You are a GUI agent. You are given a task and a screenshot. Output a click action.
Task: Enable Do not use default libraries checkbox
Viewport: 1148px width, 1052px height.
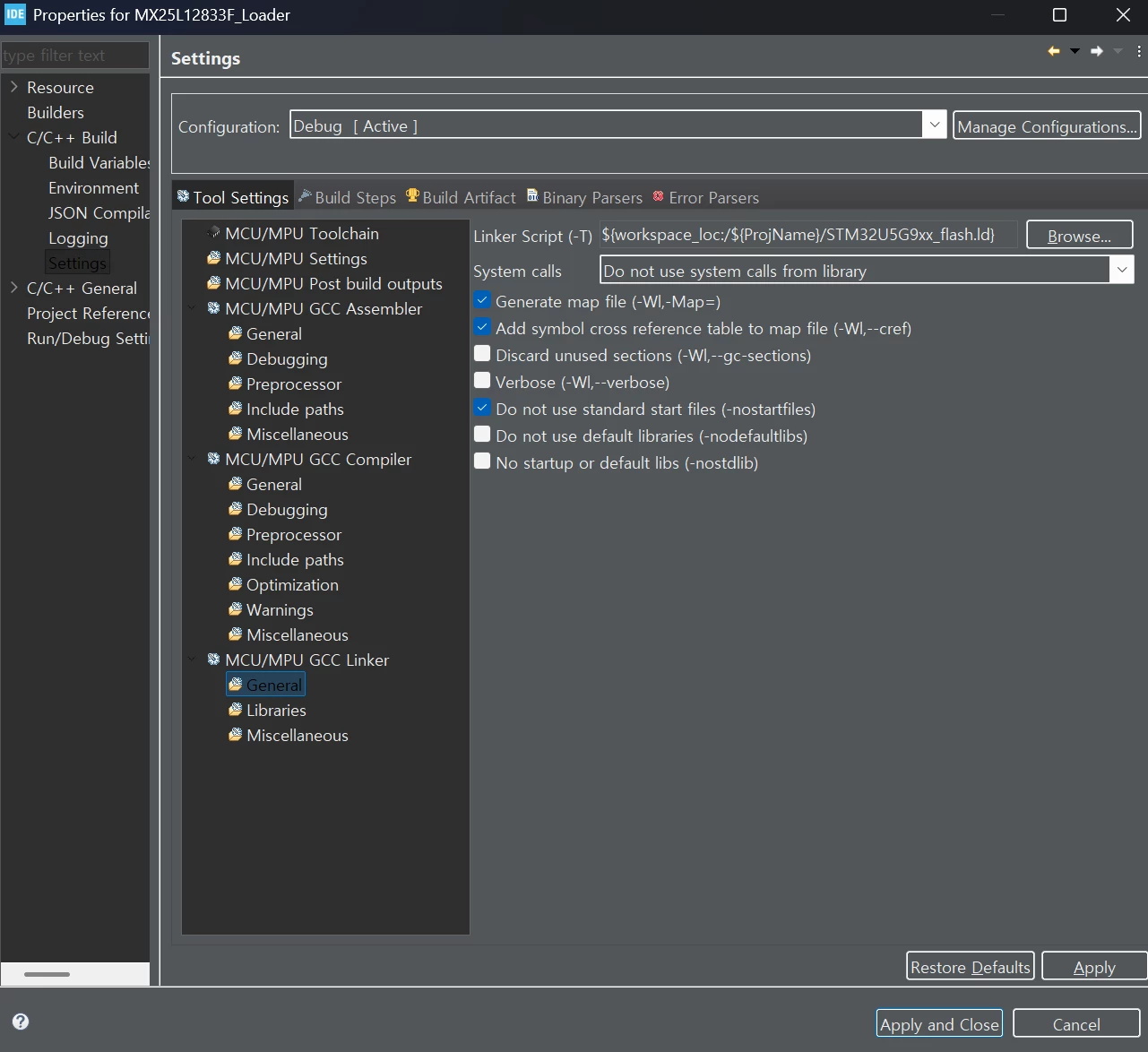pyautogui.click(x=482, y=435)
